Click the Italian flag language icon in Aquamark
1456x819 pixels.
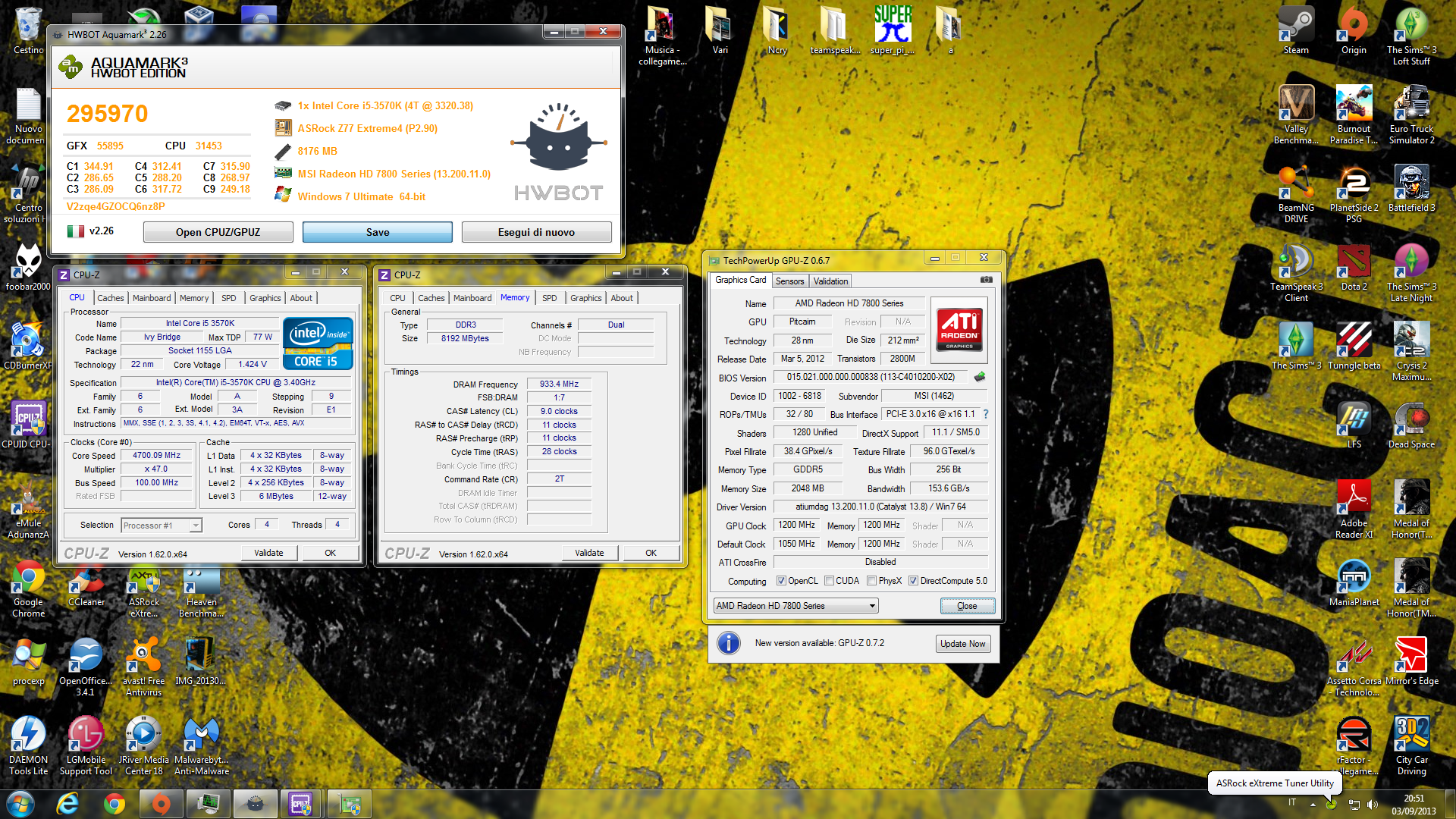click(75, 231)
